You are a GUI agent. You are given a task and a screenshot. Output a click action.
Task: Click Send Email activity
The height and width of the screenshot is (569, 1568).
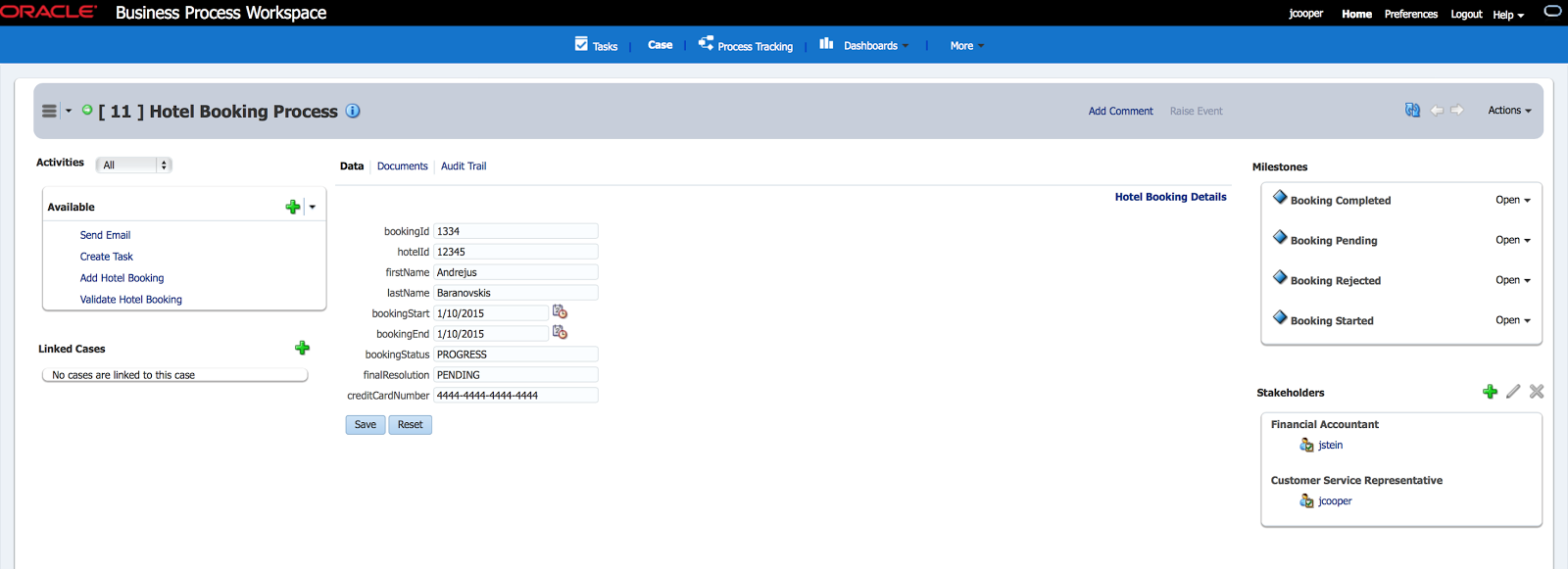[x=105, y=235]
